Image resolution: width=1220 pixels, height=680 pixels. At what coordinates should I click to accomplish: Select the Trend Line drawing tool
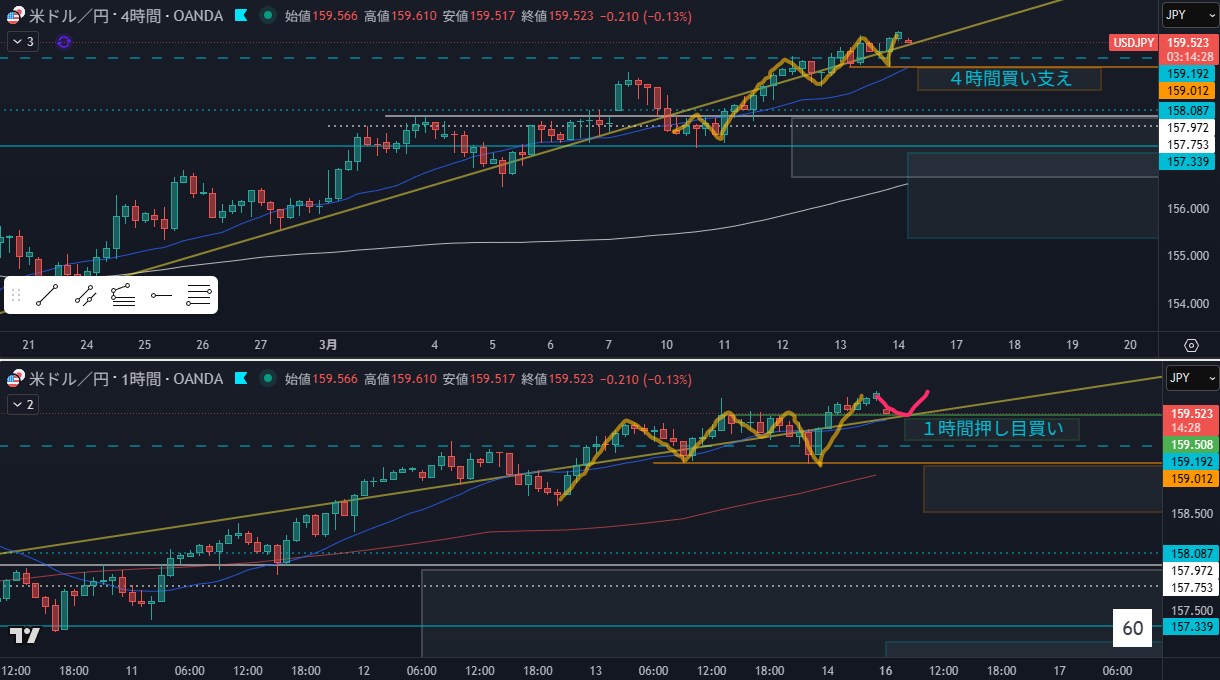pyautogui.click(x=47, y=295)
